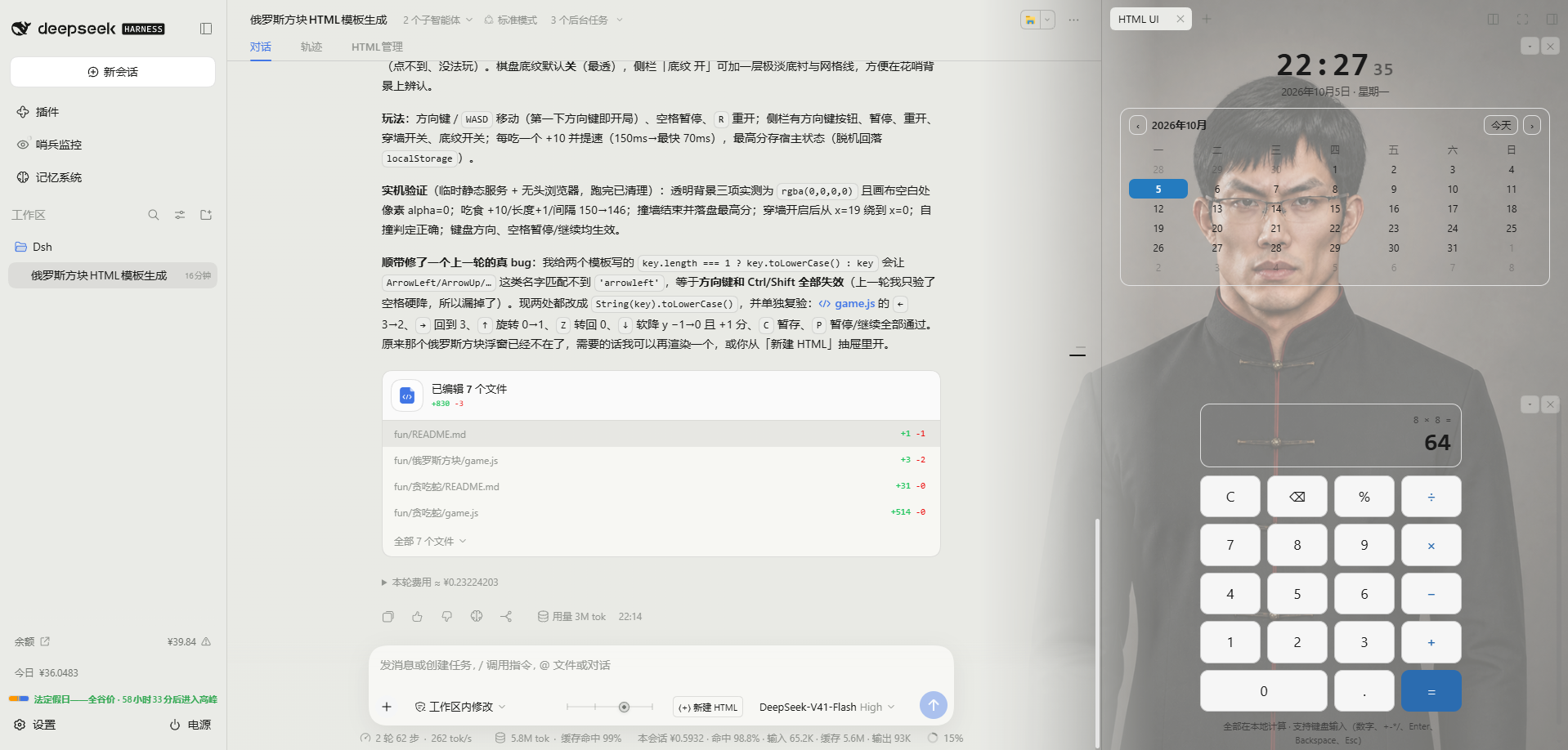1568x750 pixels.
Task: Select the HTML UI tab
Action: 1139,19
